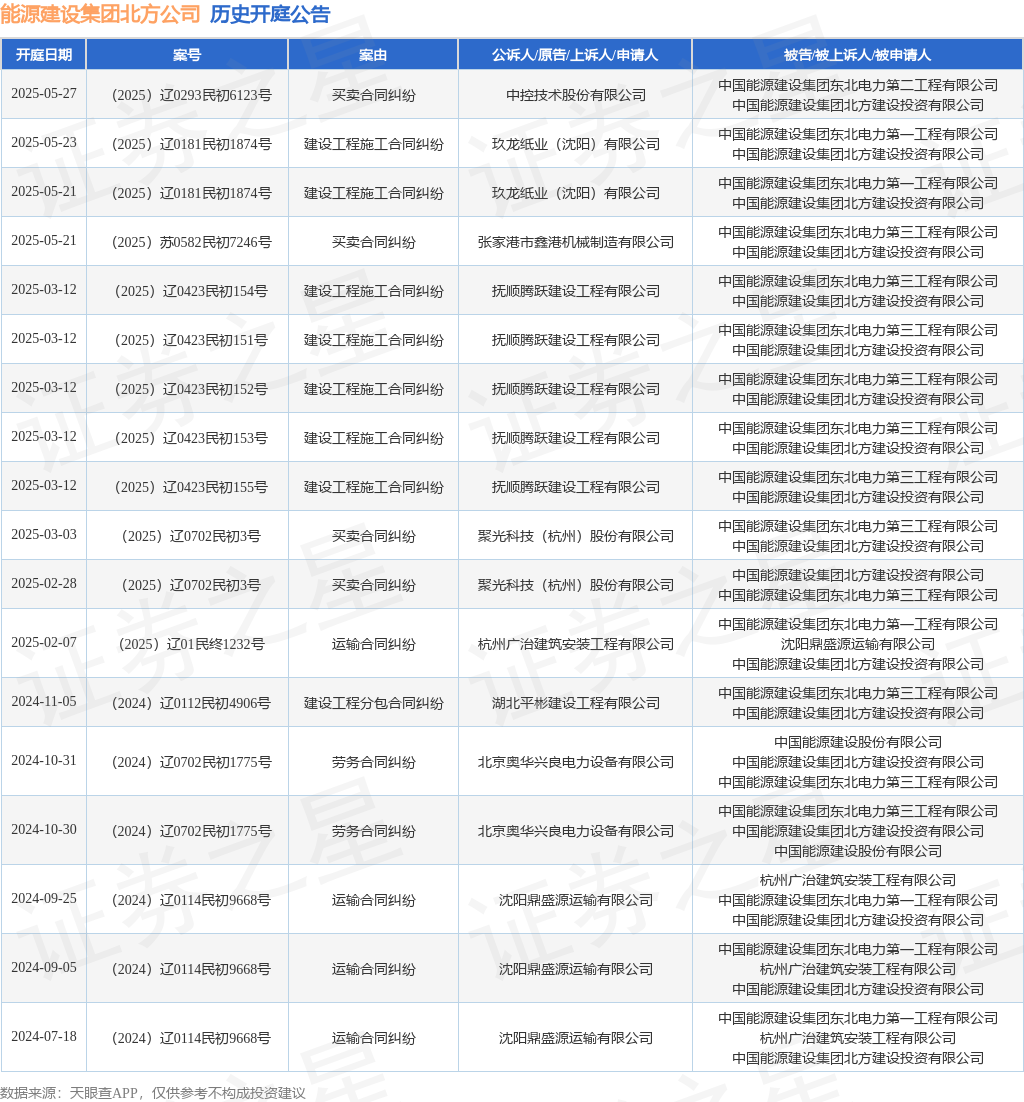Click 抚顺腾跃建设工程有限公司 in the 民初154号 row

576,291
